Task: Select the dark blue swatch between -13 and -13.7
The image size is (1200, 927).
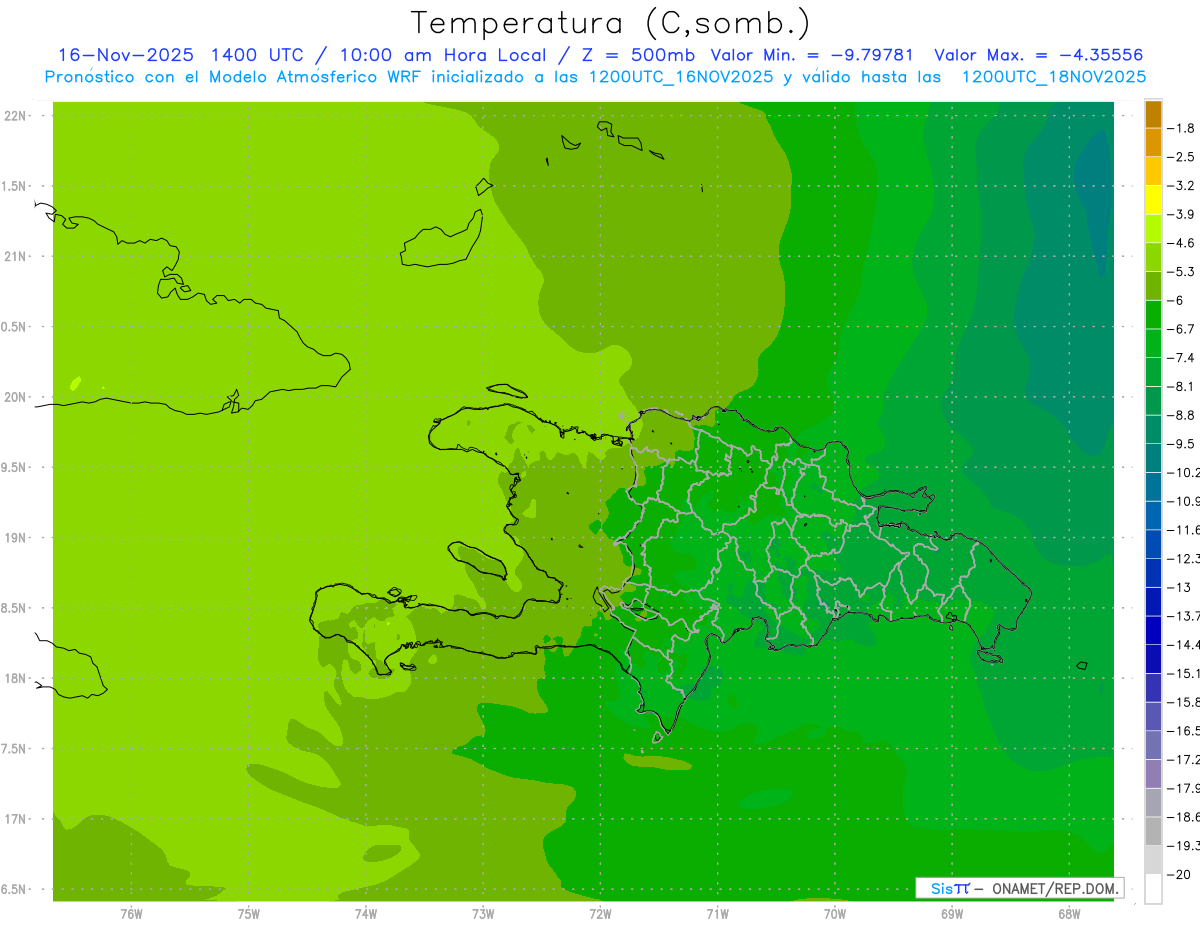Action: click(1153, 602)
